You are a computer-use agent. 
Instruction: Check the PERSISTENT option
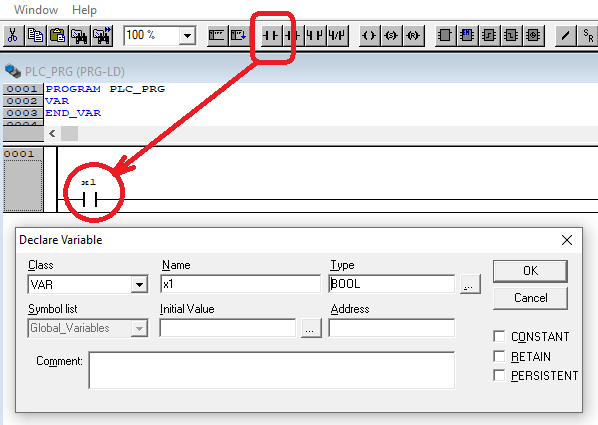click(499, 375)
